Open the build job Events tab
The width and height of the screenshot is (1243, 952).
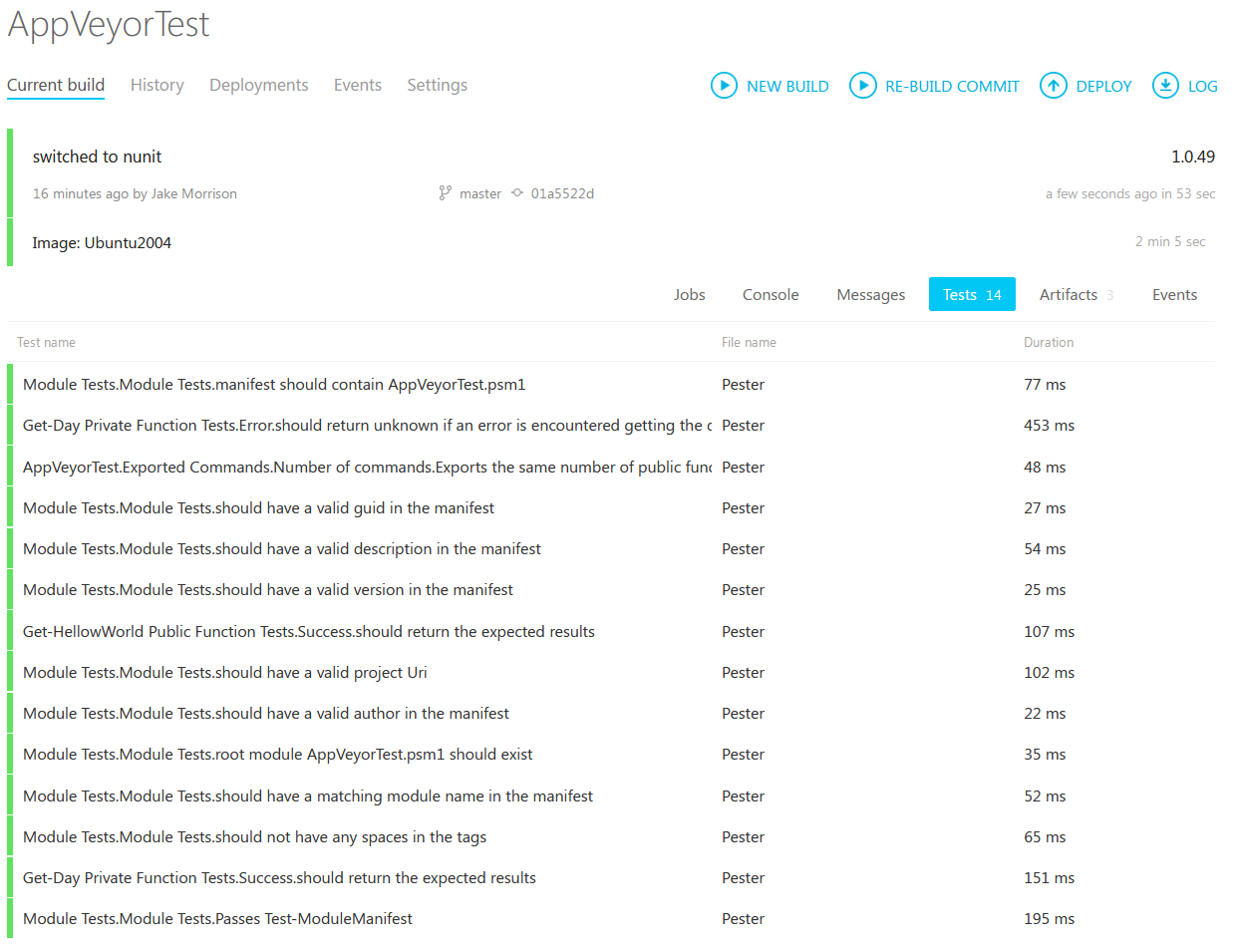(x=1174, y=294)
